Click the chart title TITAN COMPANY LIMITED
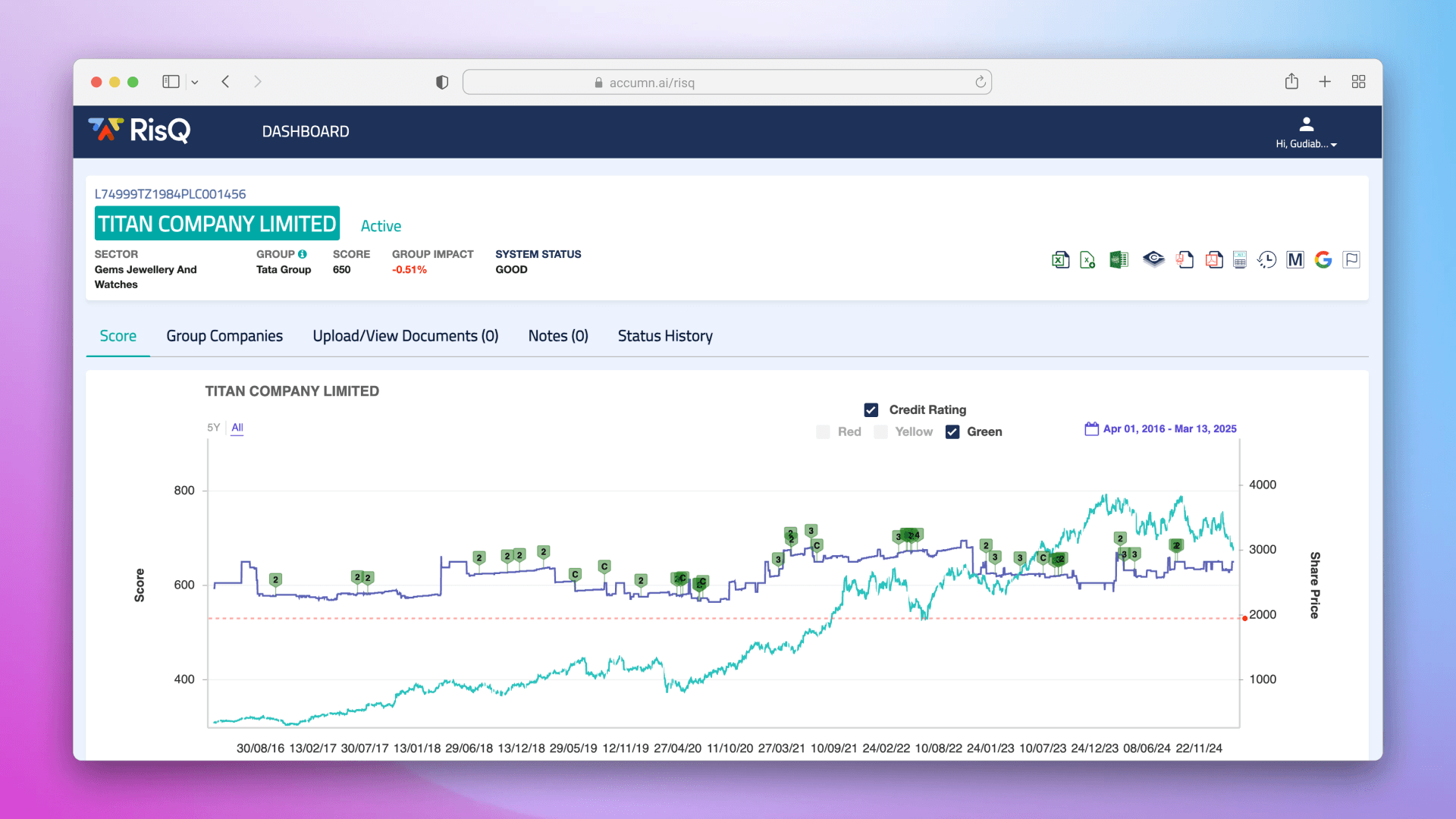The image size is (1456, 819). click(292, 391)
